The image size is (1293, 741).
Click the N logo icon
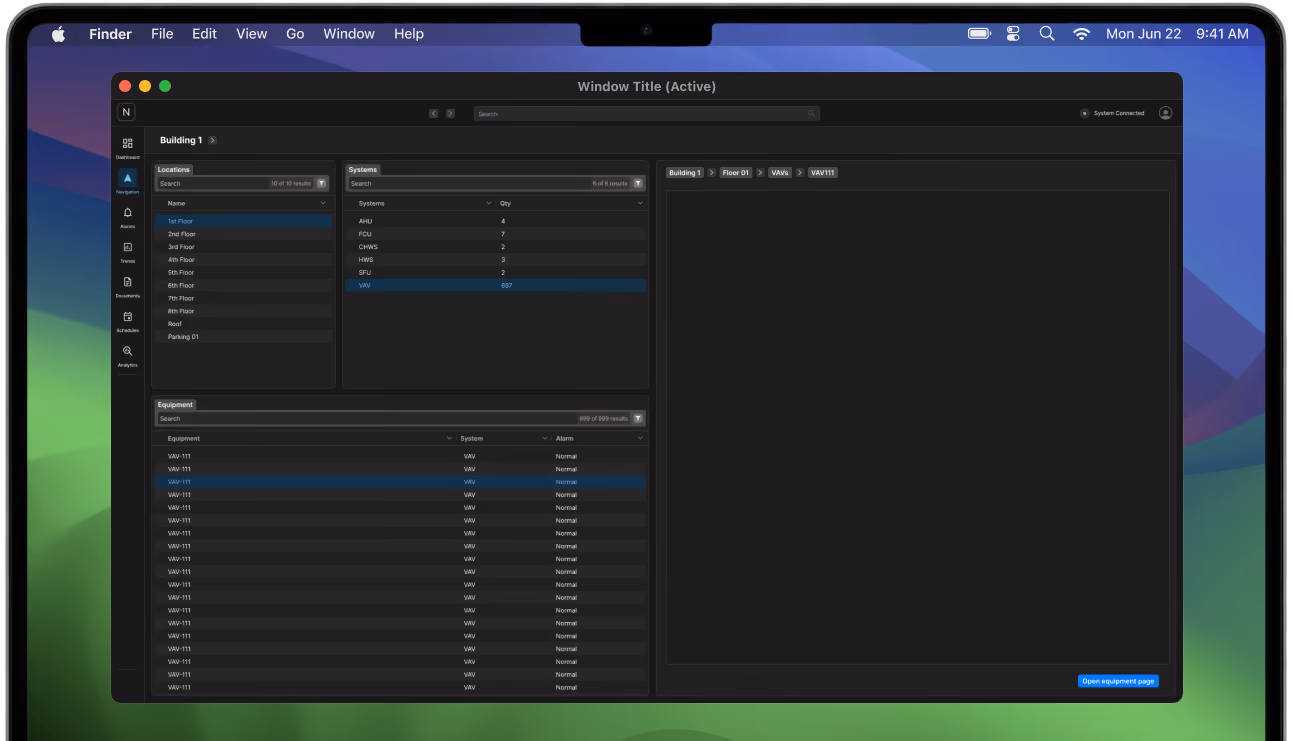click(x=126, y=112)
